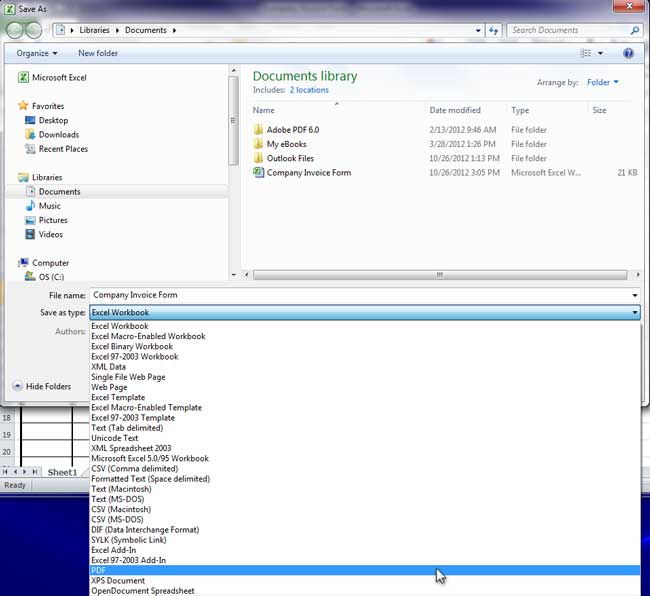Image resolution: width=650 pixels, height=596 pixels.
Task: Select the Adobe PDF 6.0 folder
Action: [286, 130]
